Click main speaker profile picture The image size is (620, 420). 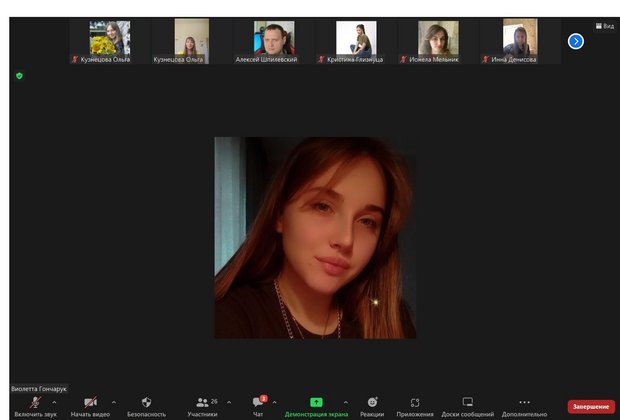tap(315, 238)
